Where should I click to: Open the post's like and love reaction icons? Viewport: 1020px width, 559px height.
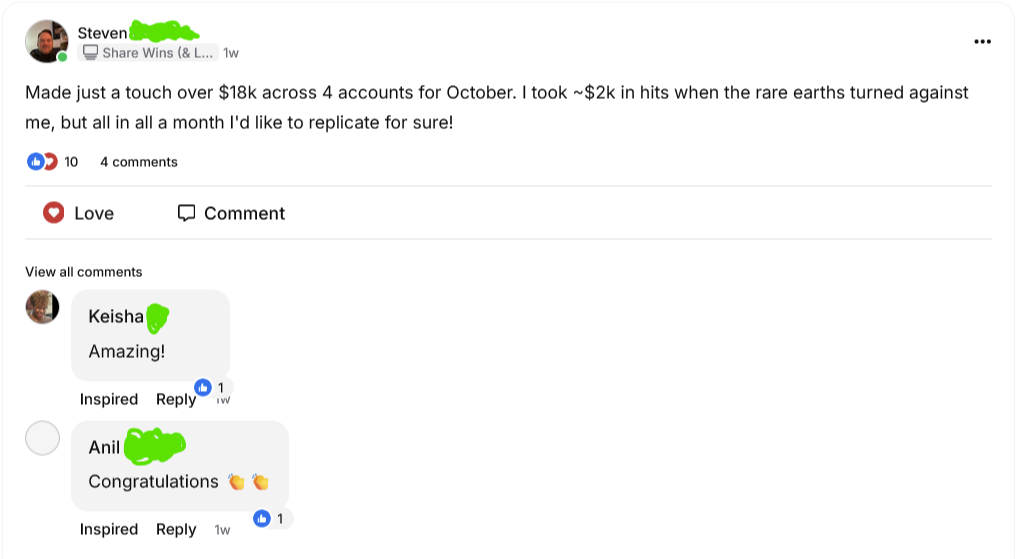[42, 162]
